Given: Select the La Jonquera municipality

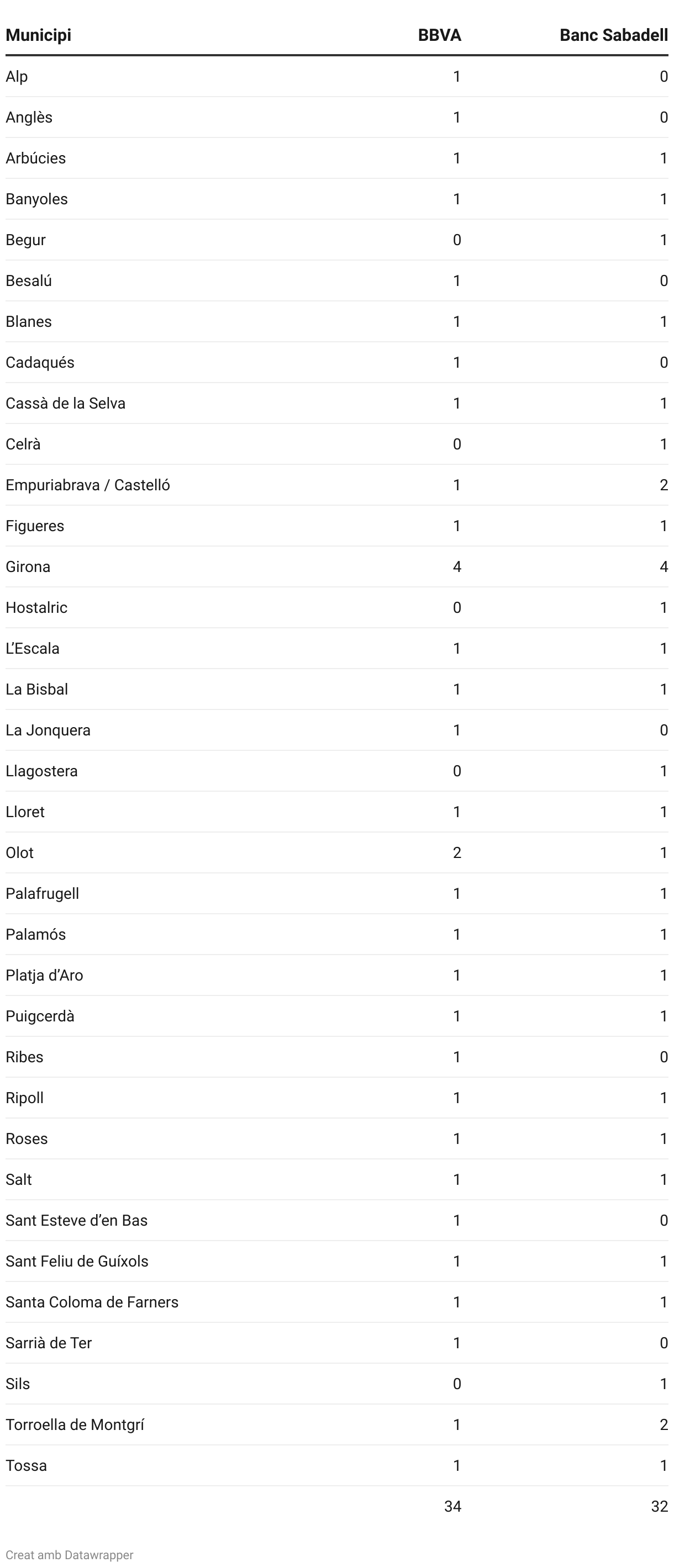Looking at the screenshot, I should point(48,730).
